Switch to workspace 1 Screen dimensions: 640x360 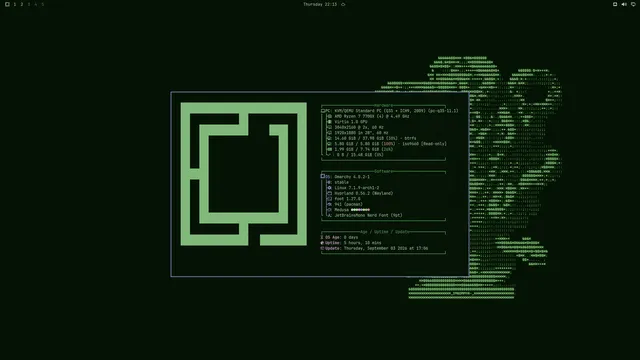coord(15,4)
